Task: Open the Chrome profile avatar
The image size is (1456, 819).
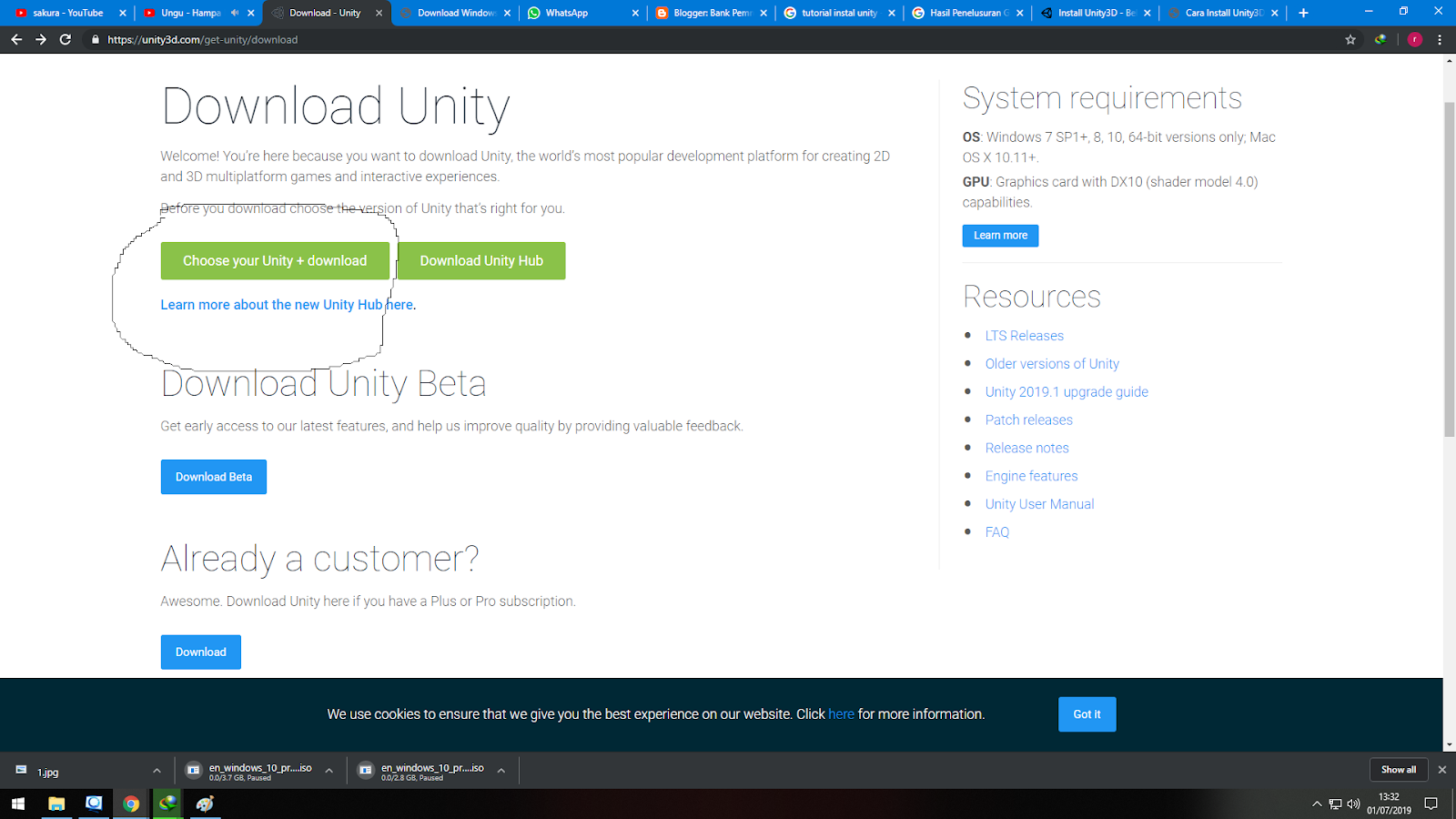Action: 1415,39
